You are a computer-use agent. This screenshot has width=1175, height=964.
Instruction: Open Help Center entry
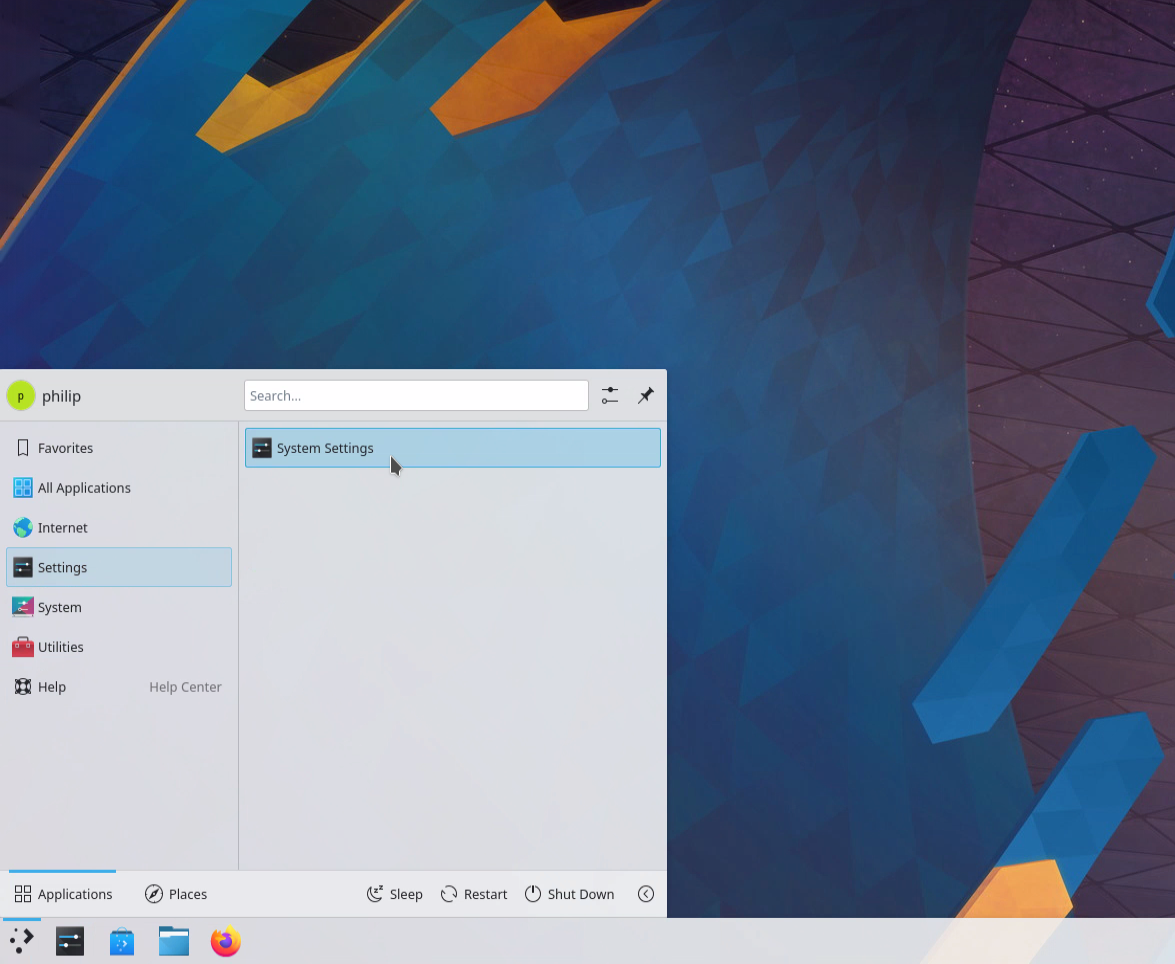coord(118,687)
